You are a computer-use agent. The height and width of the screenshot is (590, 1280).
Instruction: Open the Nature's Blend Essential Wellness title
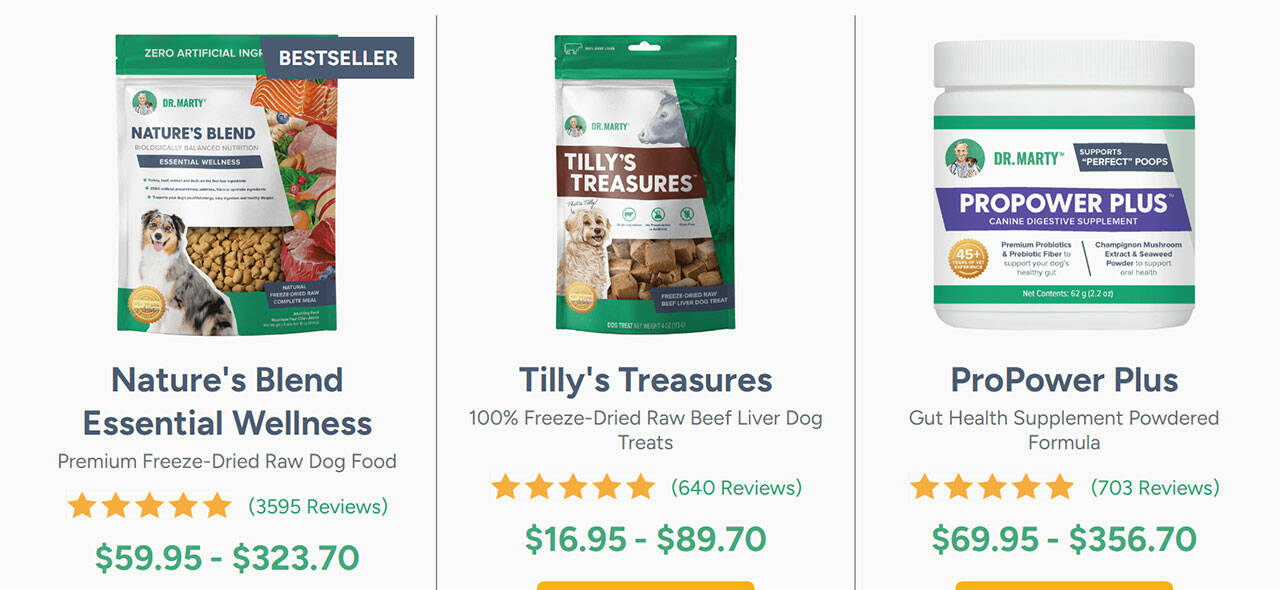pos(227,401)
